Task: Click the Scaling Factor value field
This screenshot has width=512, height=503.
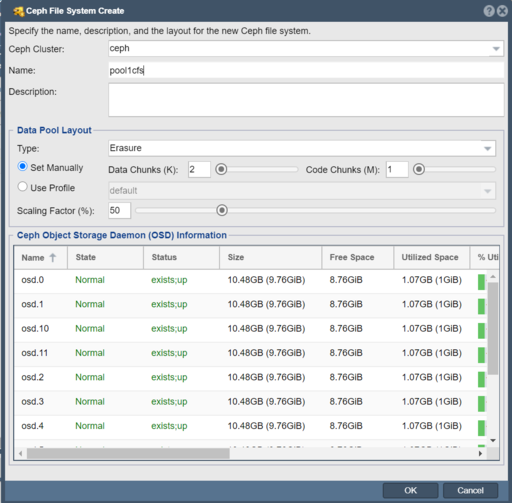Action: click(x=119, y=210)
